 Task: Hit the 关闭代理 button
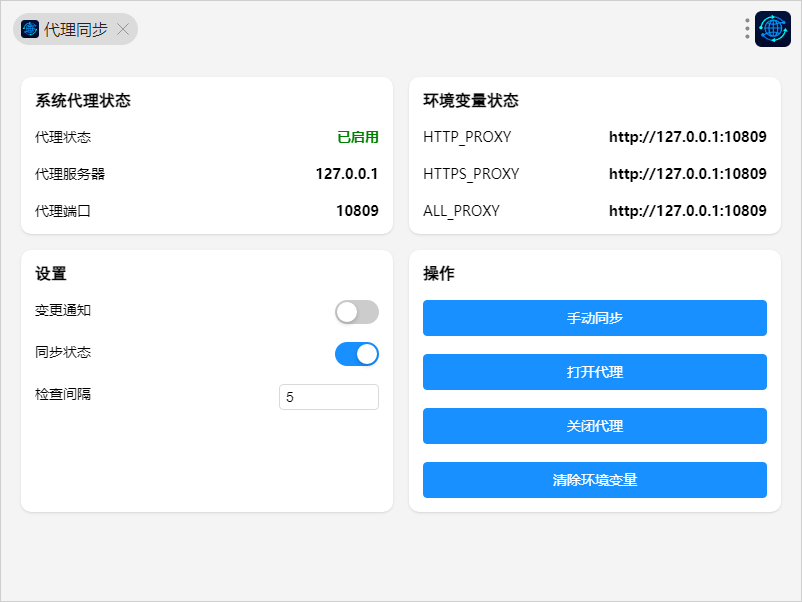[594, 426]
